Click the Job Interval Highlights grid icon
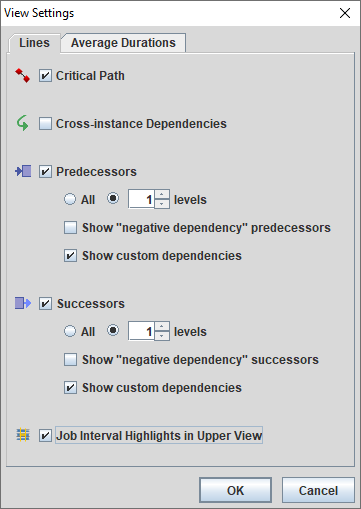Viewport: 361px width, 509px height. click(x=23, y=435)
